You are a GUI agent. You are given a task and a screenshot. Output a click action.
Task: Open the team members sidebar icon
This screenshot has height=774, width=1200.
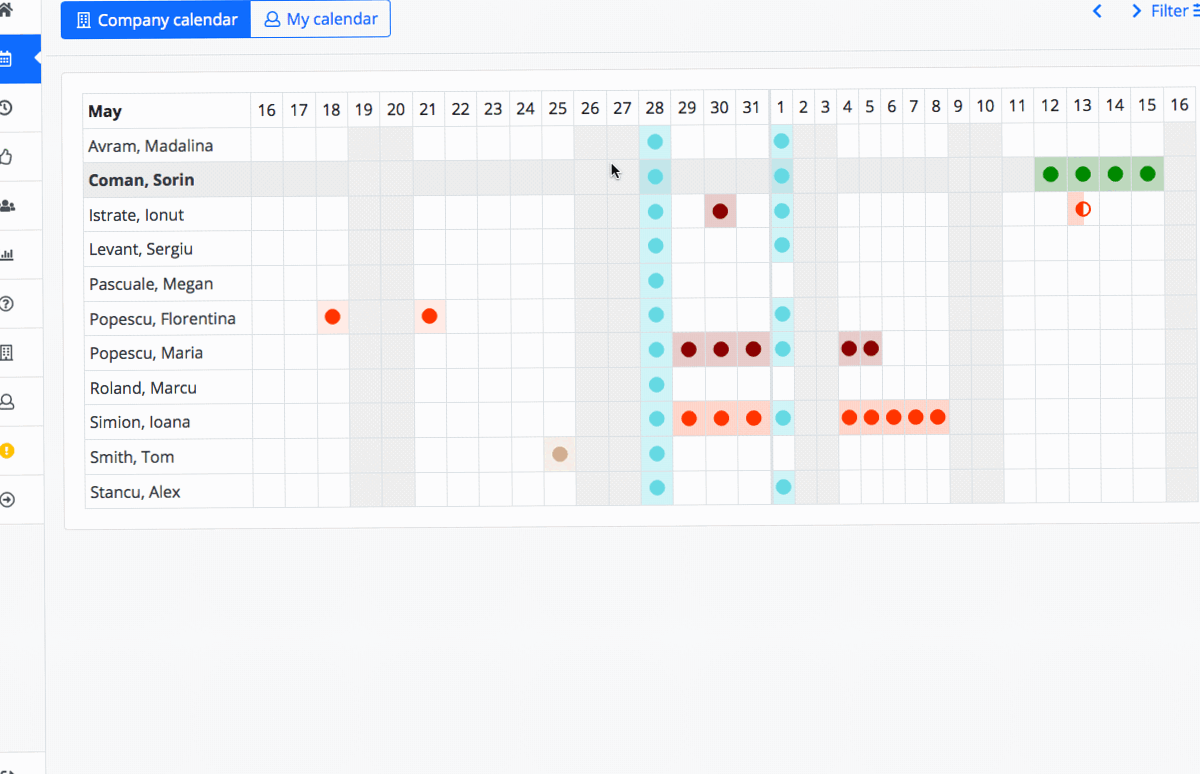pos(7,206)
